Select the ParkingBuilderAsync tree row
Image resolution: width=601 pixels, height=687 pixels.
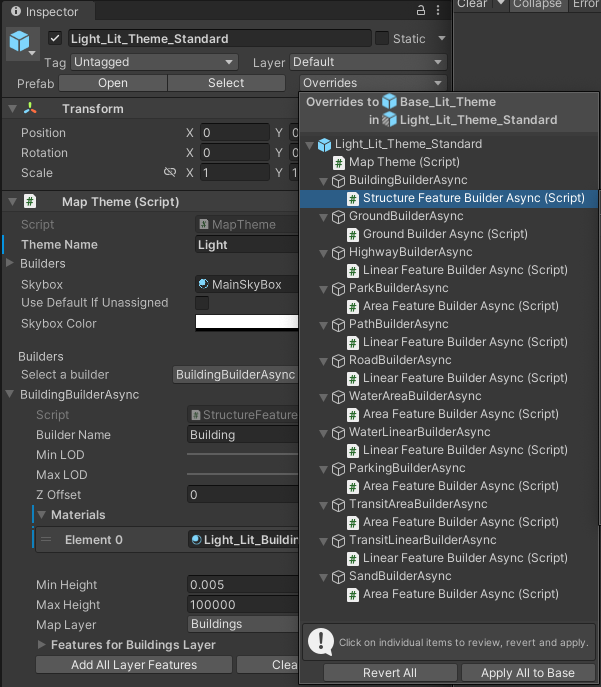pos(449,468)
